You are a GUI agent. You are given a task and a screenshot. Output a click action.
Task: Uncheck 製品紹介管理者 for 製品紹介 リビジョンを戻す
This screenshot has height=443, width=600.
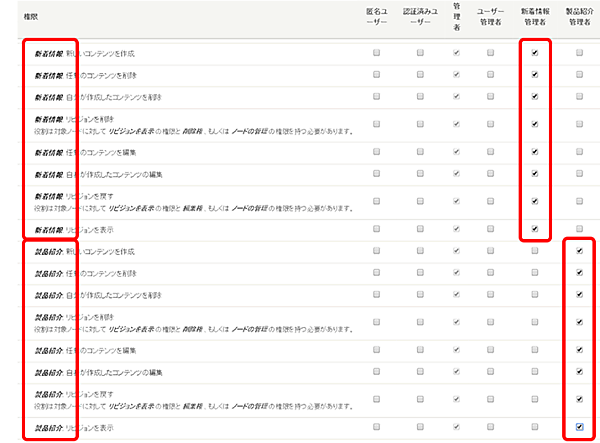click(579, 400)
